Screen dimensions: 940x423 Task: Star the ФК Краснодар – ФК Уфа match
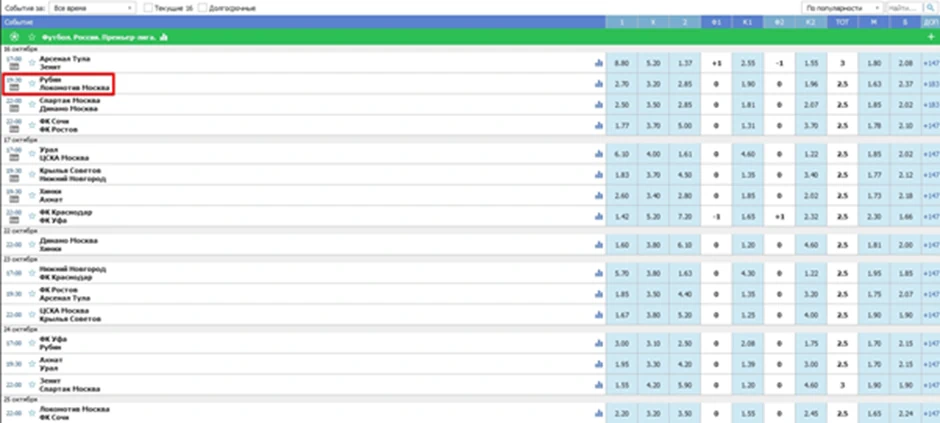tap(32, 216)
